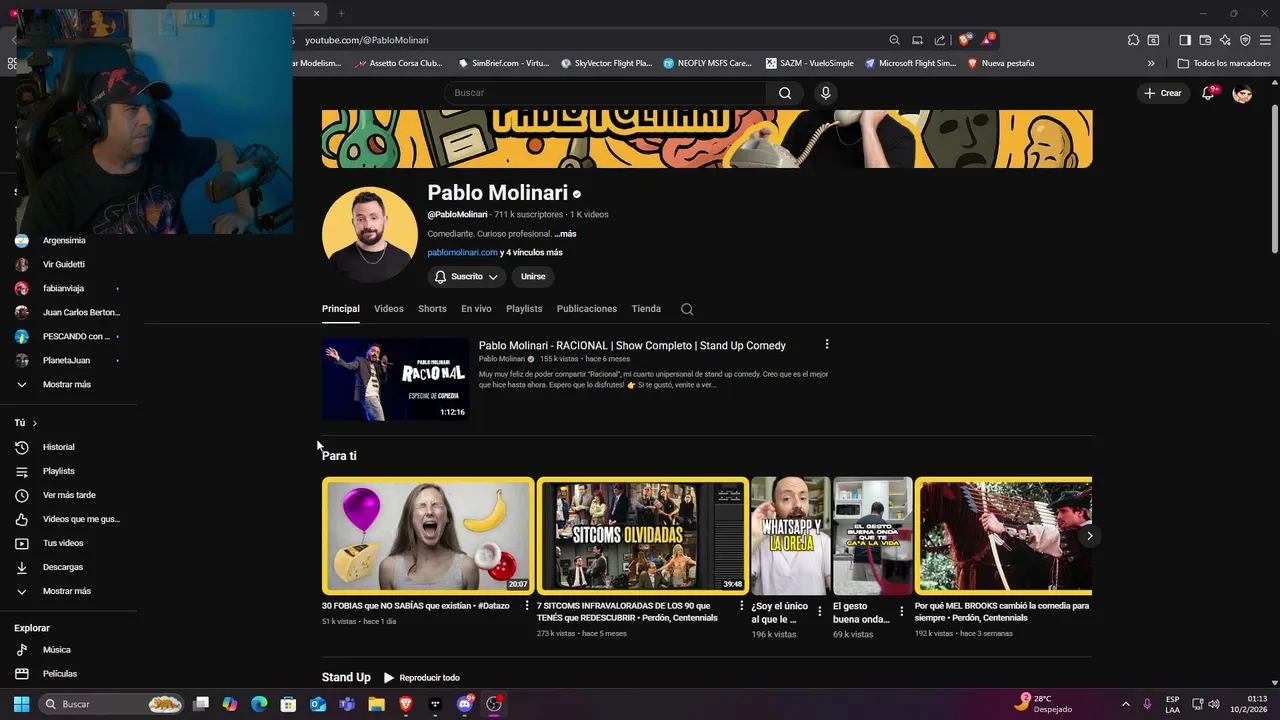The height and width of the screenshot is (720, 1280).
Task: Switch to the En vivo tab
Action: pyautogui.click(x=476, y=309)
